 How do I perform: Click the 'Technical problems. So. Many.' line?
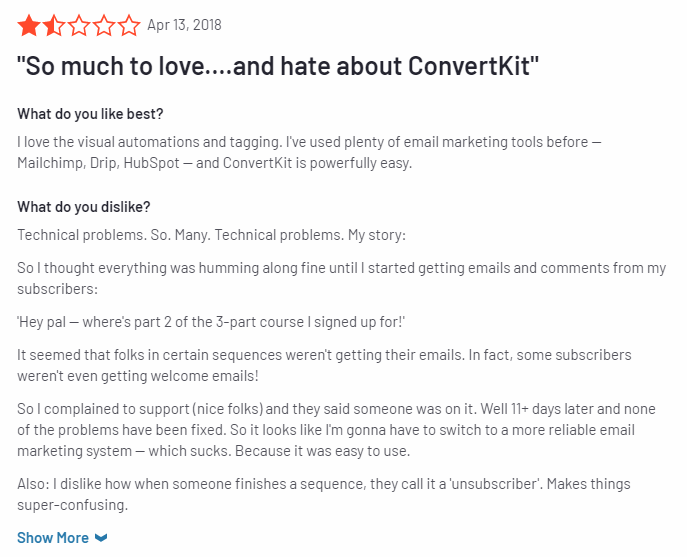pos(212,235)
